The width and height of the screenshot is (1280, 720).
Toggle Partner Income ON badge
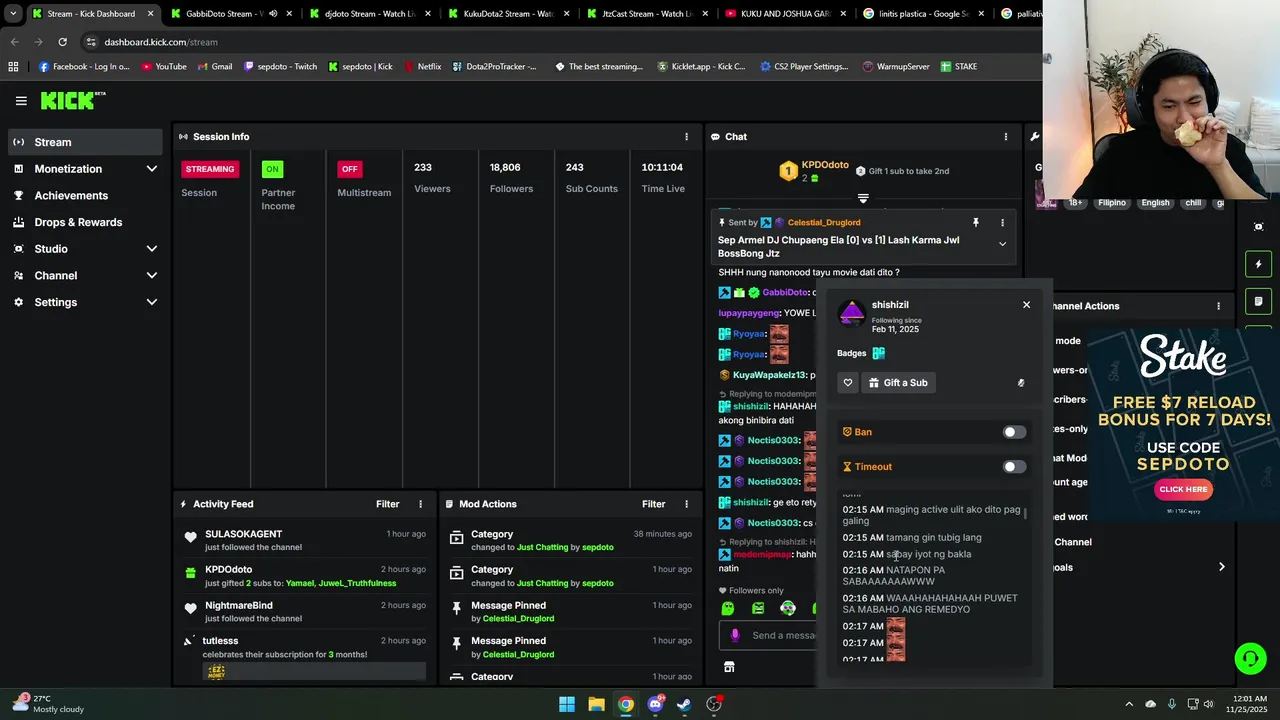[x=272, y=169]
